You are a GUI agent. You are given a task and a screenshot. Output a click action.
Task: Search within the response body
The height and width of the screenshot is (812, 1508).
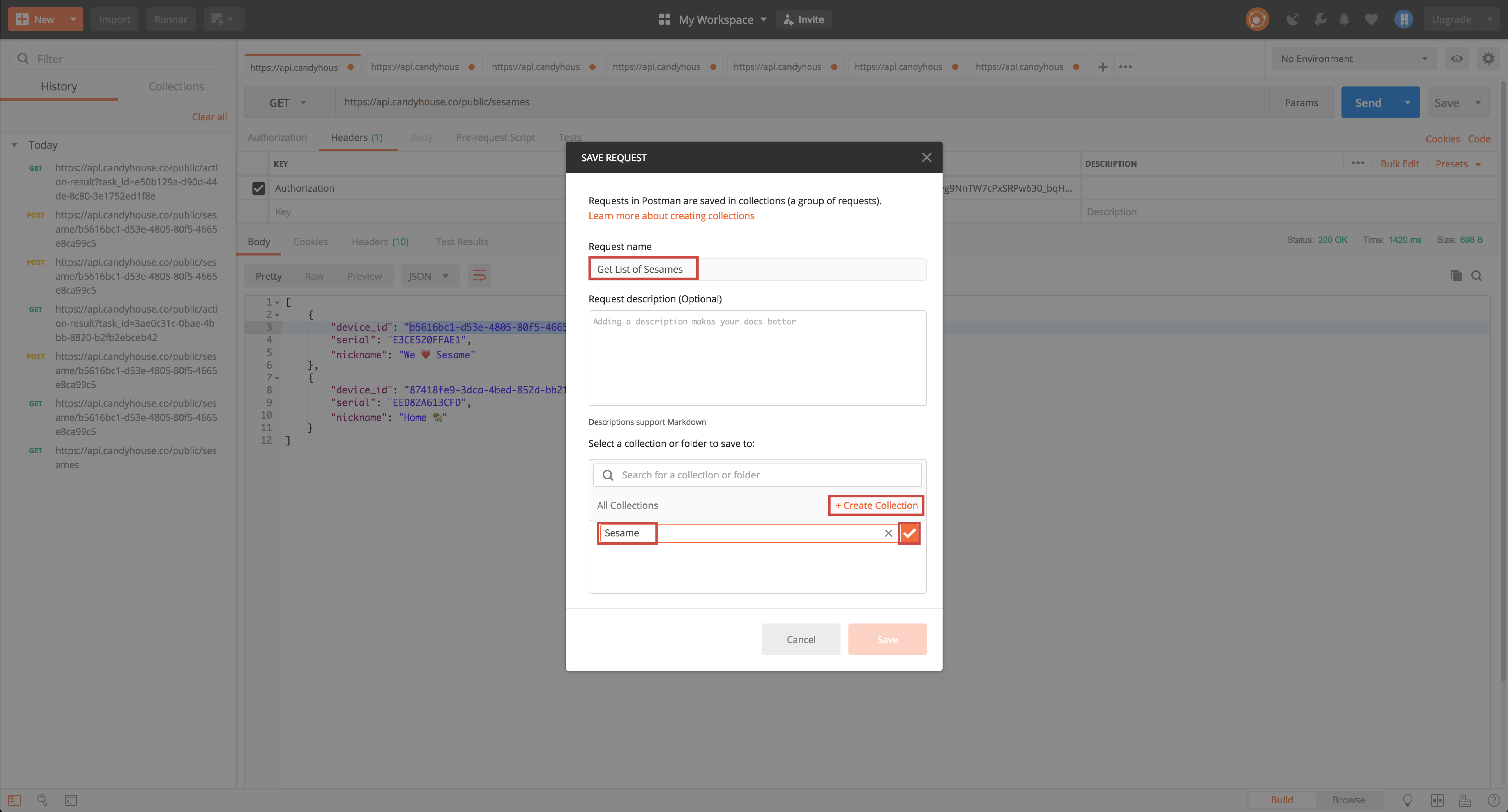tap(1476, 276)
